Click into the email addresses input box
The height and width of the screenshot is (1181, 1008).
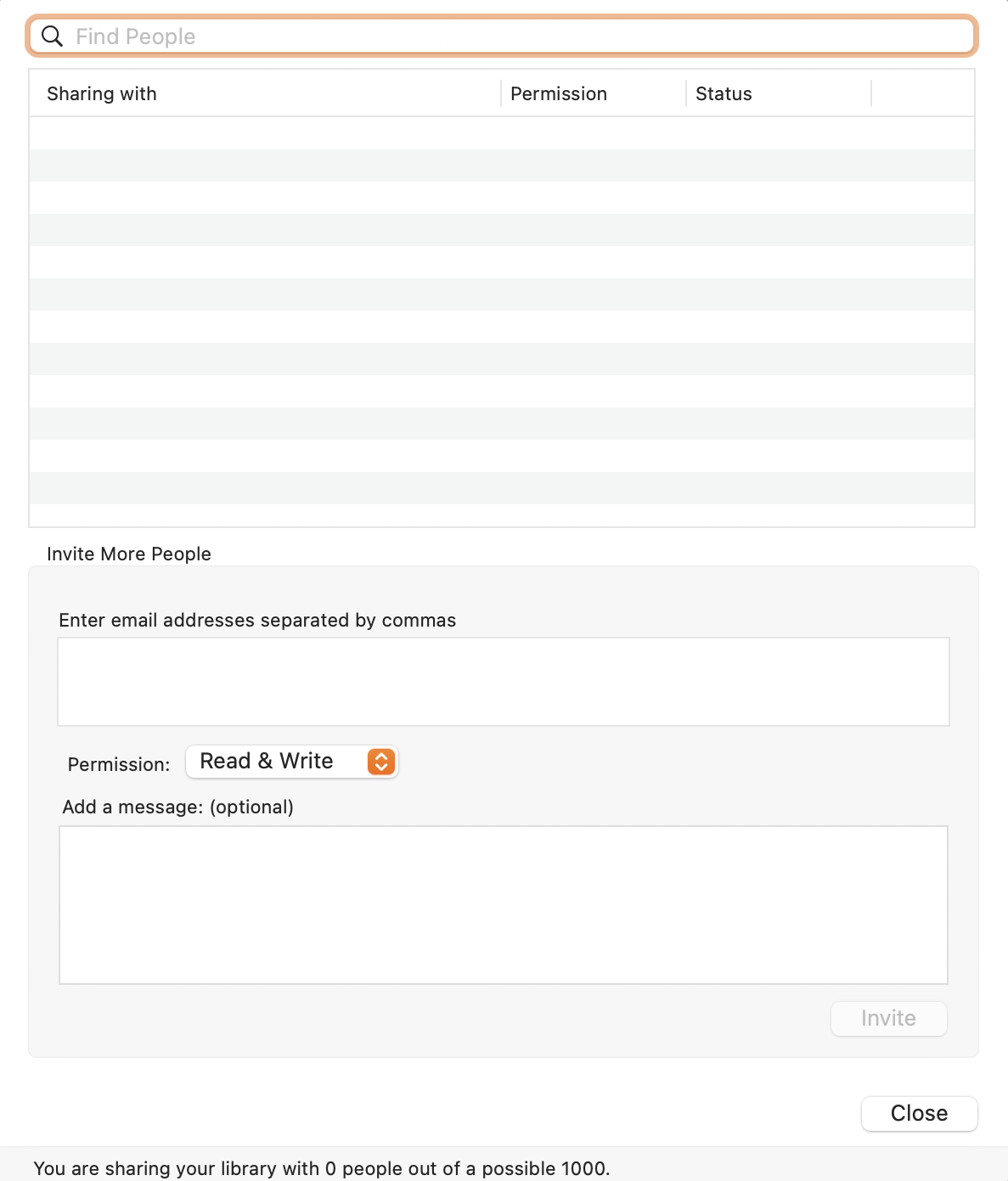[x=503, y=682]
